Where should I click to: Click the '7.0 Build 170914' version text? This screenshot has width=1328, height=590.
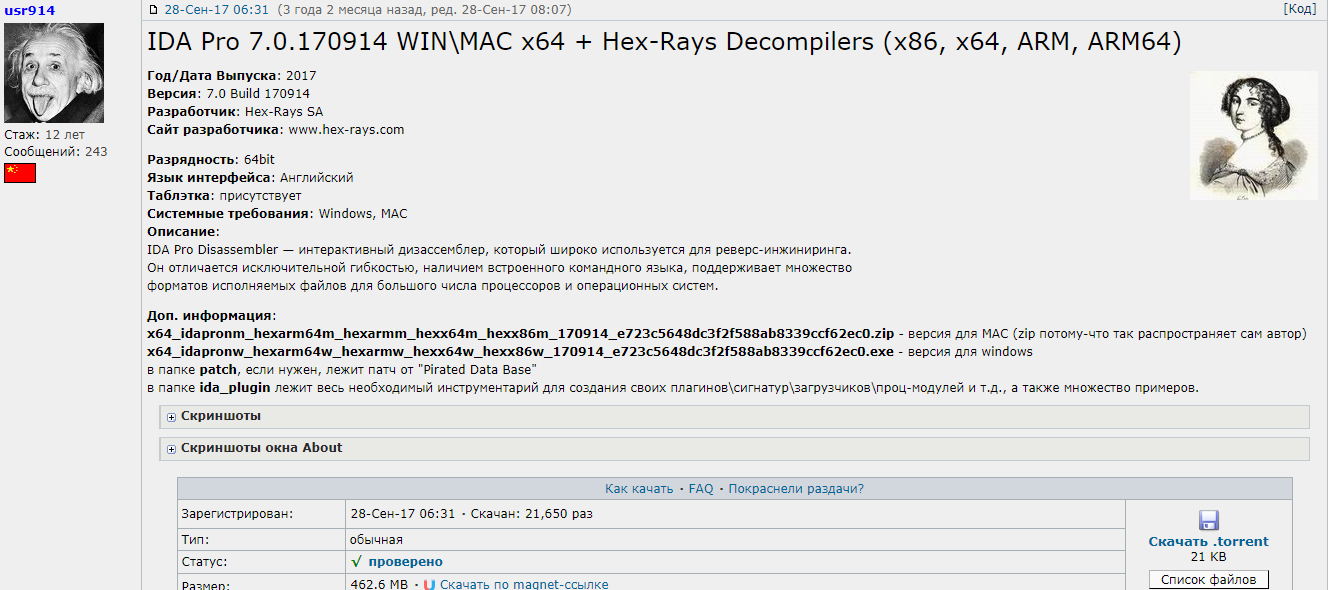(258, 94)
